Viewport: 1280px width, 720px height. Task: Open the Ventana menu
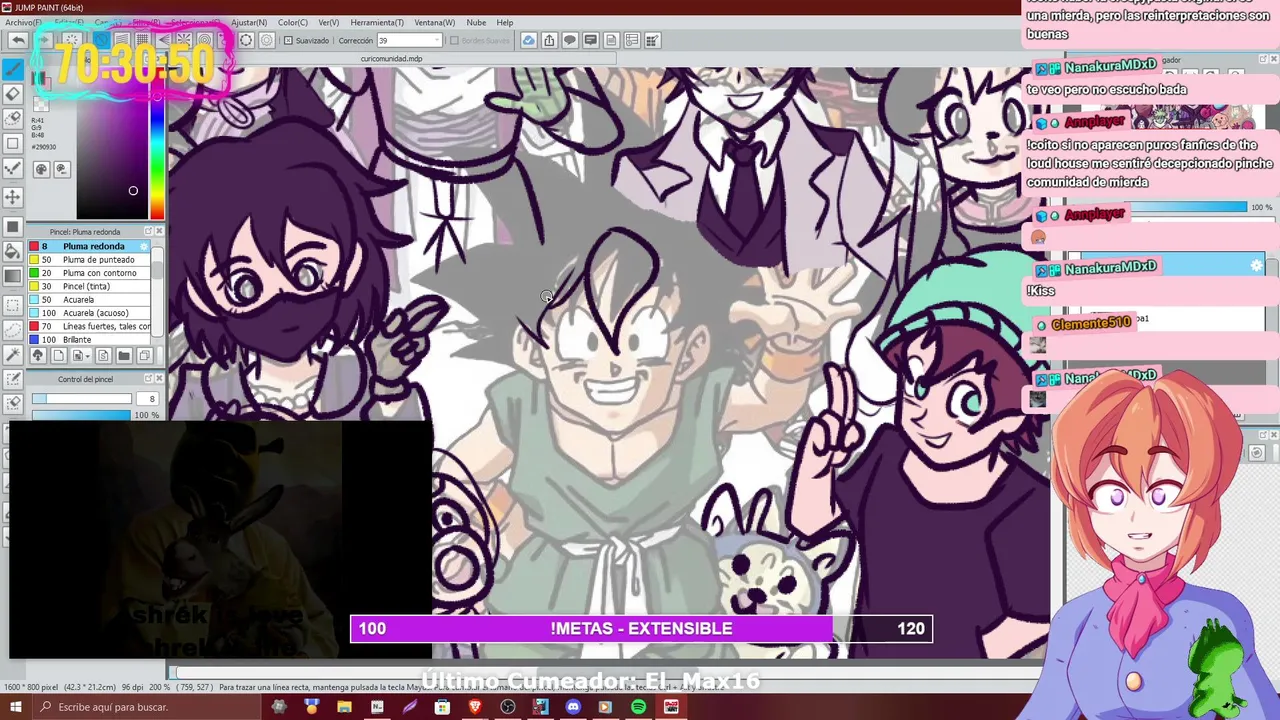tap(434, 22)
